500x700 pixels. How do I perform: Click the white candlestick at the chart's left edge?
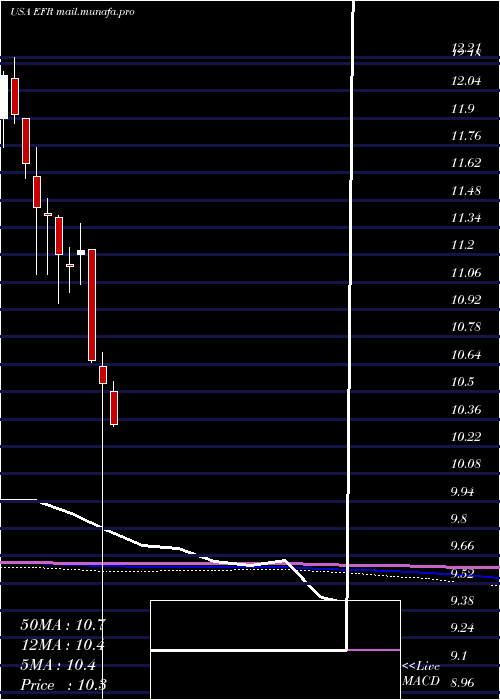tap(4, 97)
